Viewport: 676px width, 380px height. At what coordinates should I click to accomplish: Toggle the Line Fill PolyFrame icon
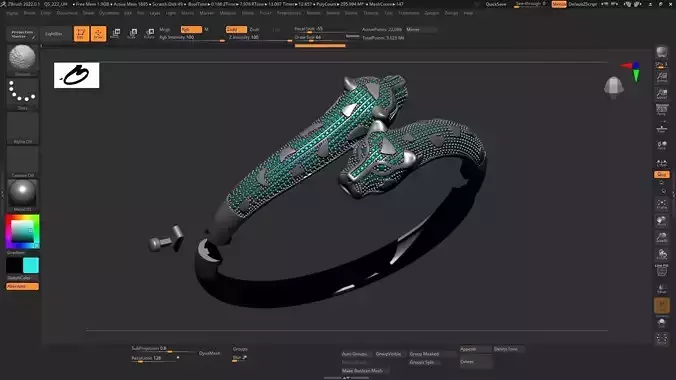(x=662, y=270)
